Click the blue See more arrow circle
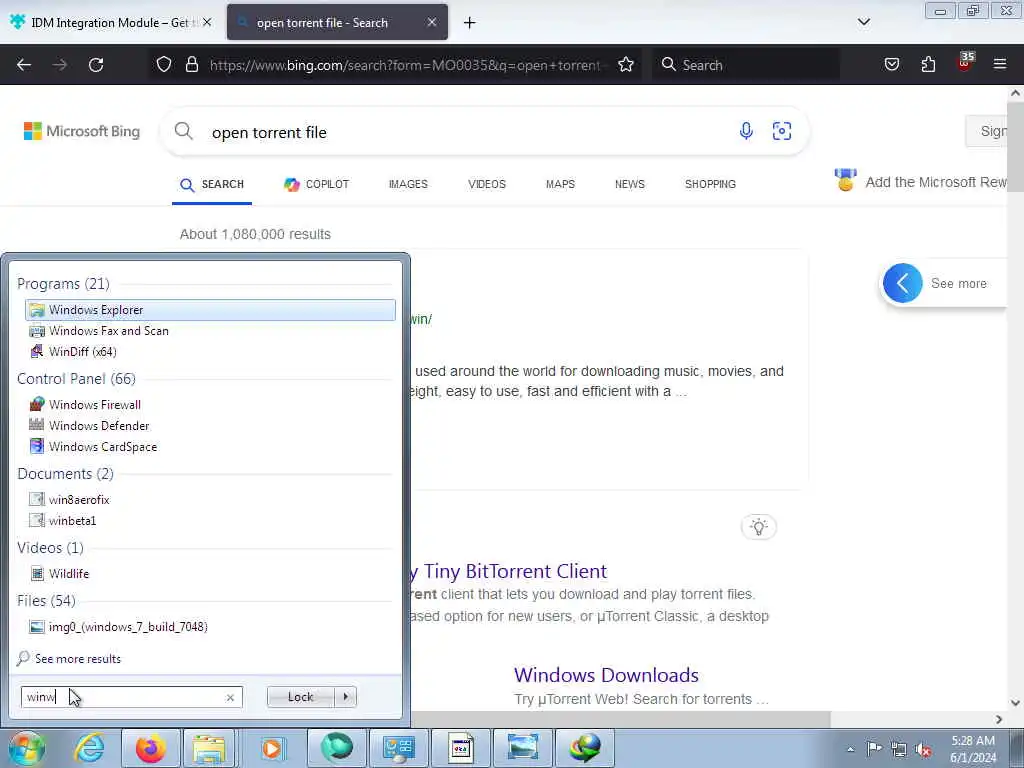The image size is (1024, 768). click(903, 283)
